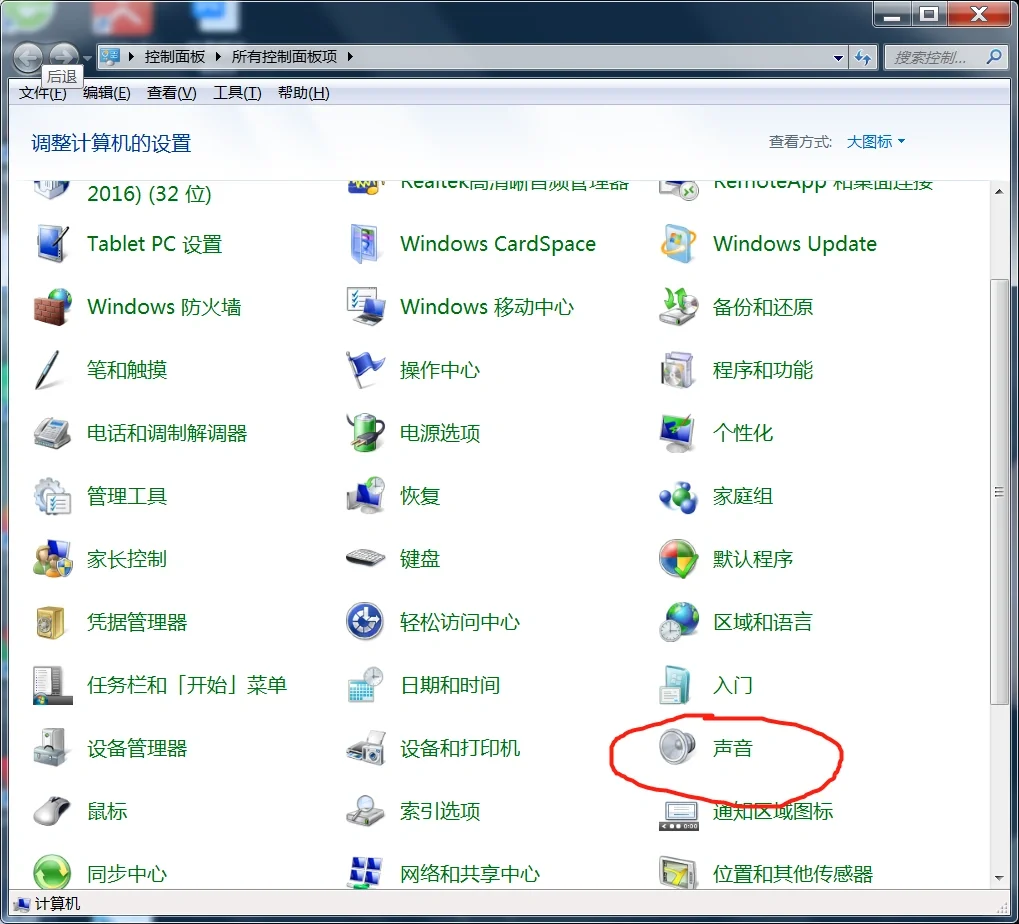1019x924 pixels.
Task: Open the 声音 speaker icon
Action: click(677, 747)
